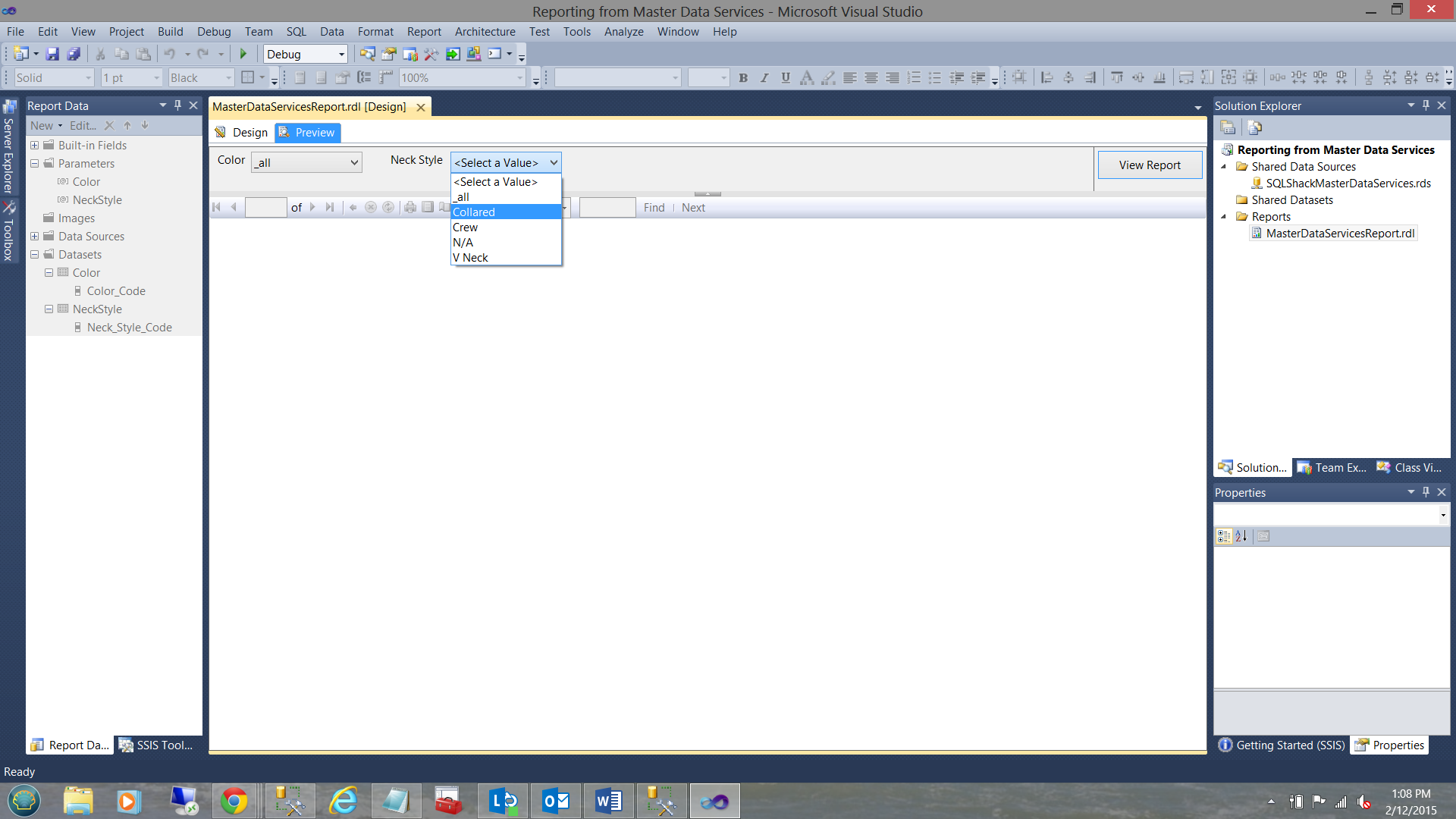Open the Debug configuration dropdown

[341, 55]
